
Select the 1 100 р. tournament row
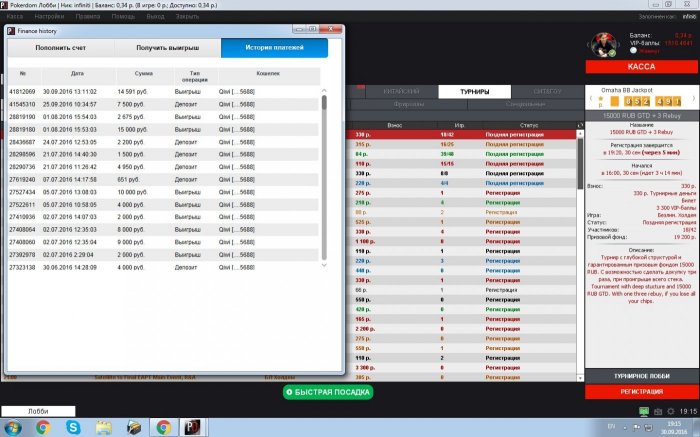tap(461, 241)
